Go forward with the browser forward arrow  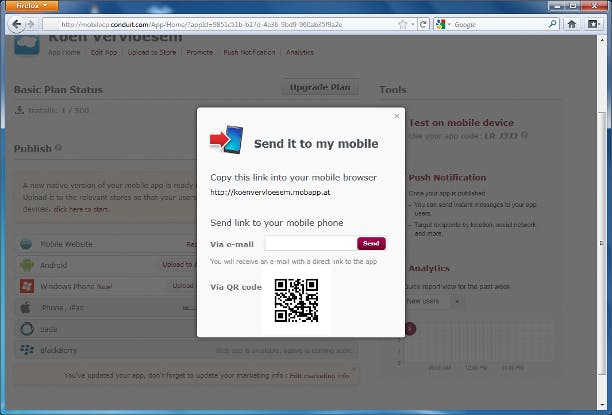pyautogui.click(x=31, y=24)
